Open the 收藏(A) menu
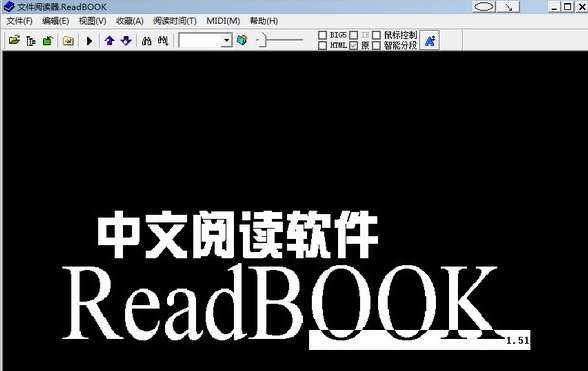This screenshot has height=371, width=588. [x=130, y=21]
